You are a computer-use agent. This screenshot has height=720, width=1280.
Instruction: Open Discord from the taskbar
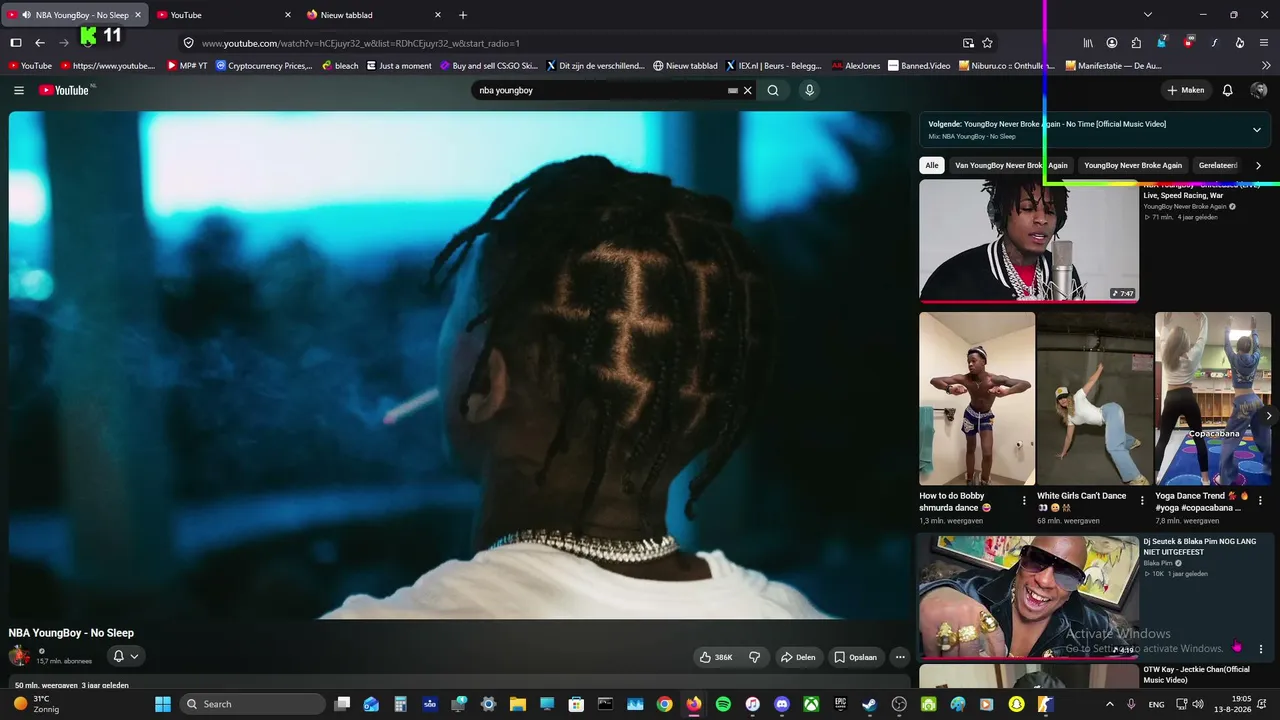[x=782, y=704]
